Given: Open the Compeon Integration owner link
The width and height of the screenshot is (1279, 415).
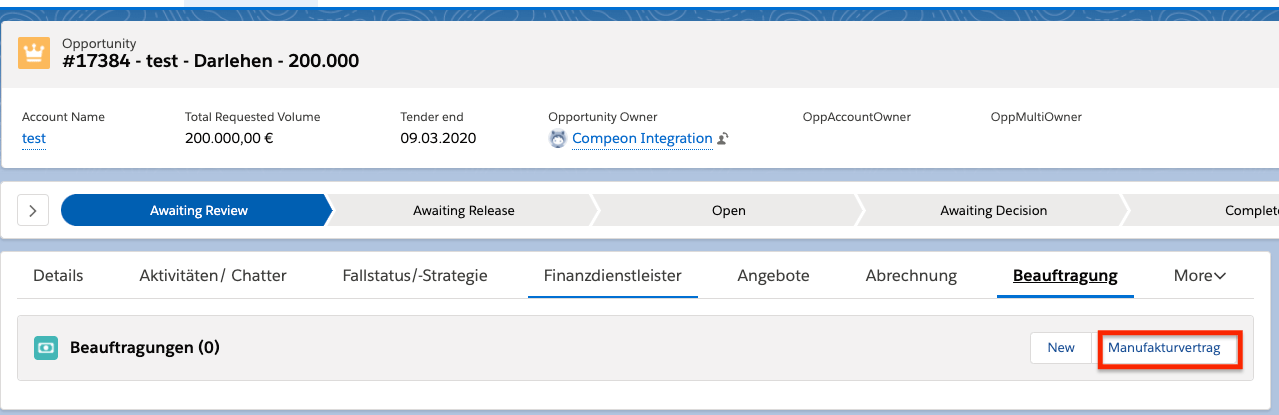Looking at the screenshot, I should [642, 139].
